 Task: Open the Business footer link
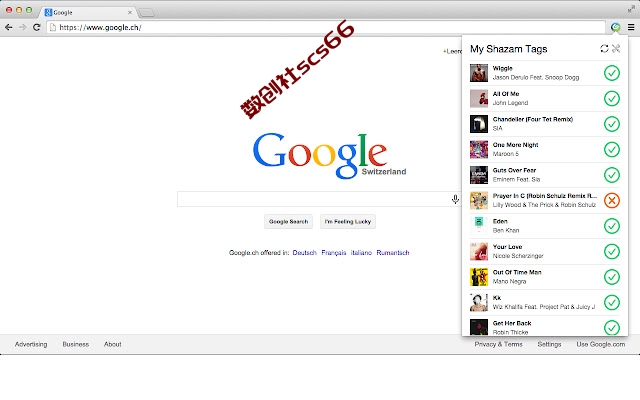[x=76, y=344]
